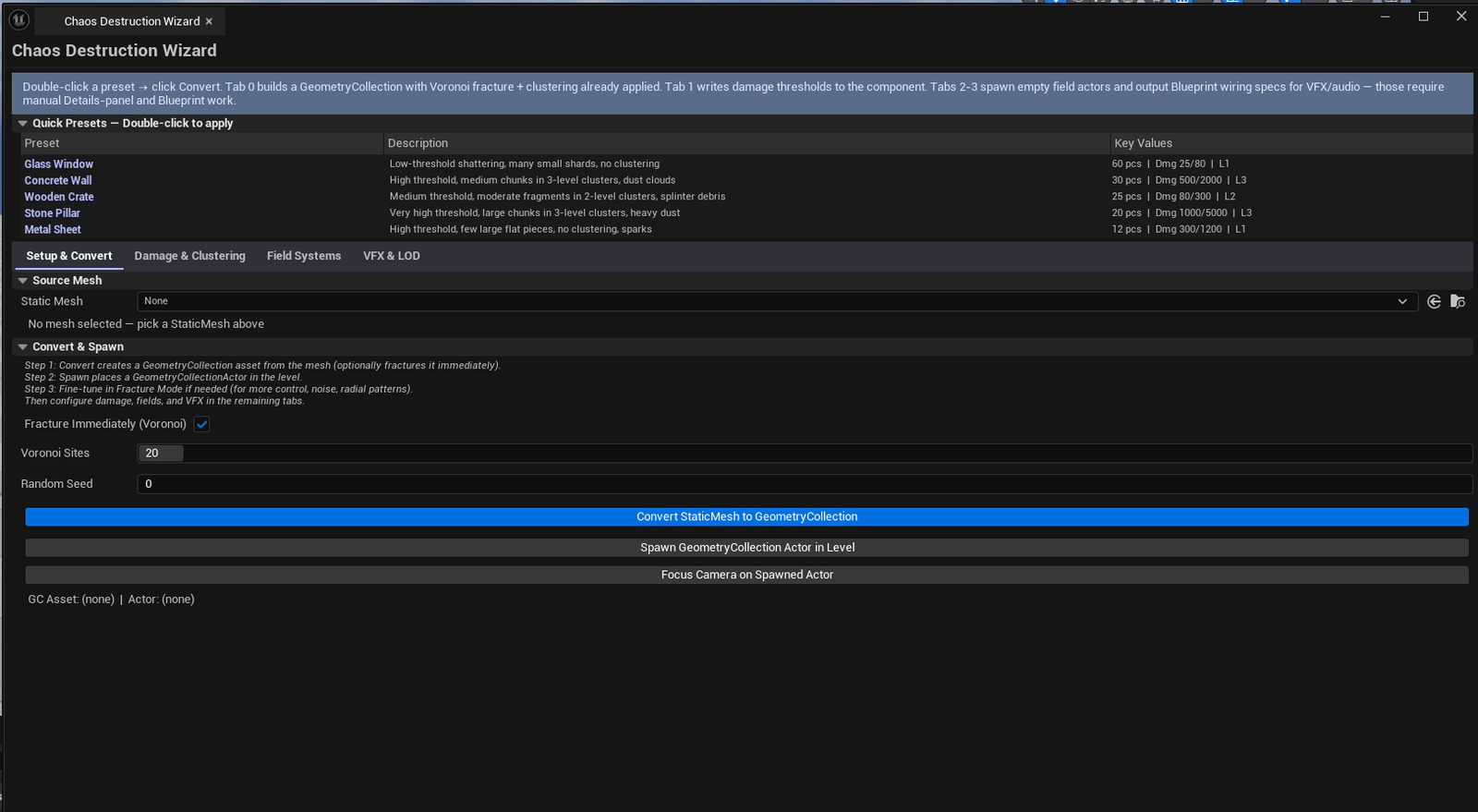Select the Metal Sheet preset
The image size is (1478, 812).
tap(53, 230)
